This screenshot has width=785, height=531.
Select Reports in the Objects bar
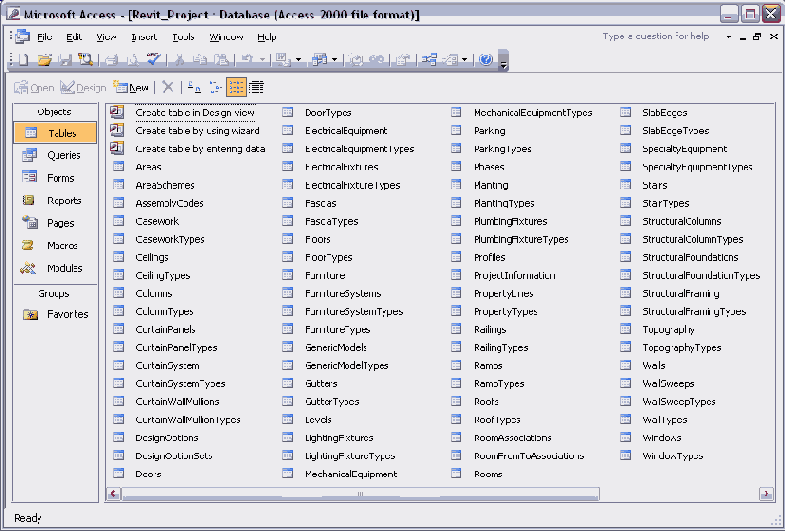[55, 200]
